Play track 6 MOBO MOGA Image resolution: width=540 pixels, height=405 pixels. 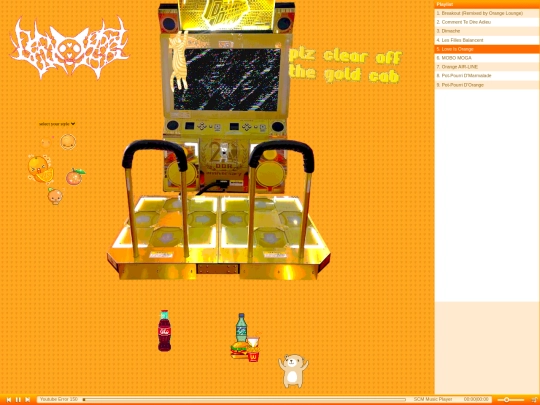click(487, 58)
